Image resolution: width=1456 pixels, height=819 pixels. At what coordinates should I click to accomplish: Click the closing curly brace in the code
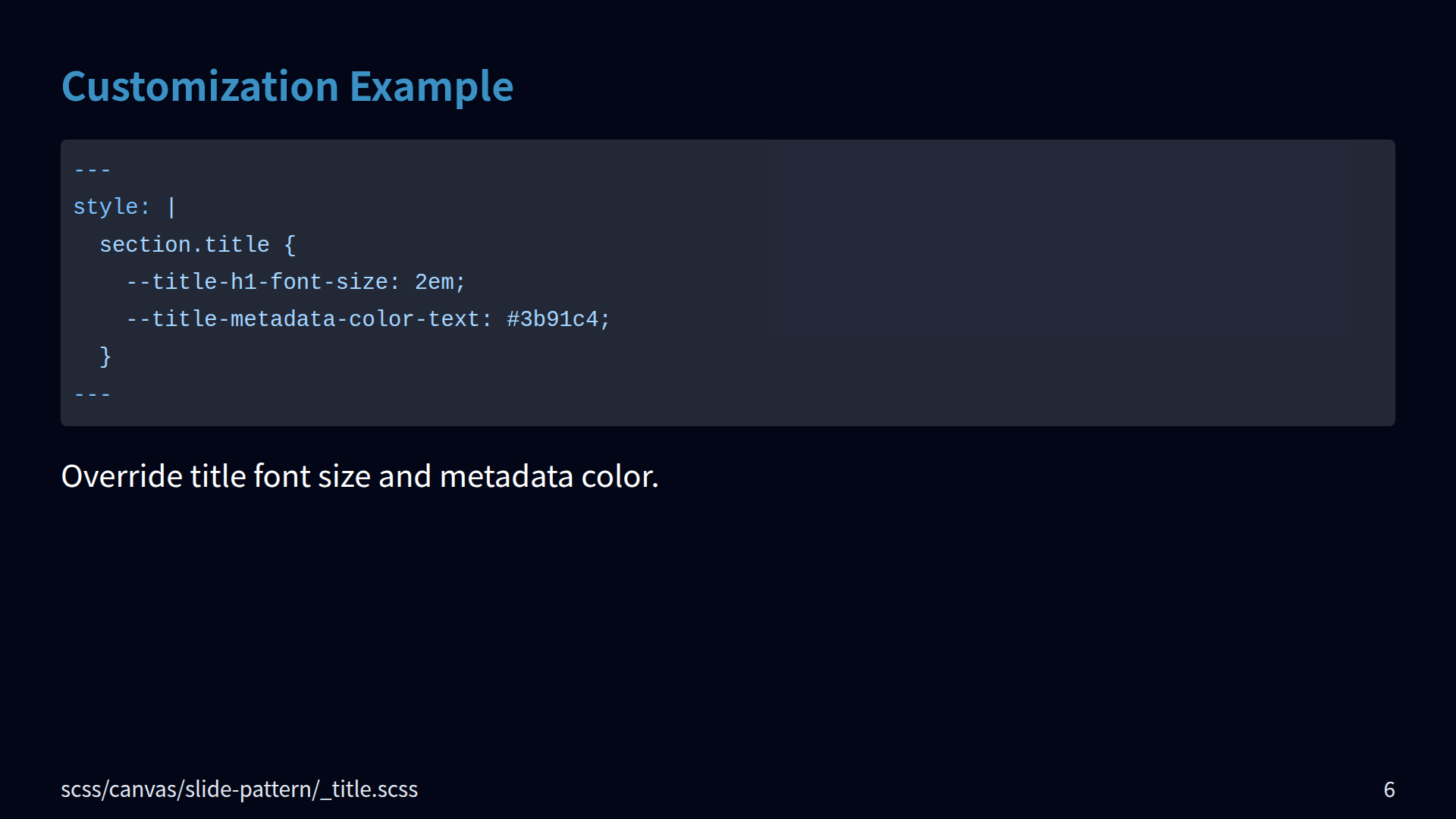[105, 356]
